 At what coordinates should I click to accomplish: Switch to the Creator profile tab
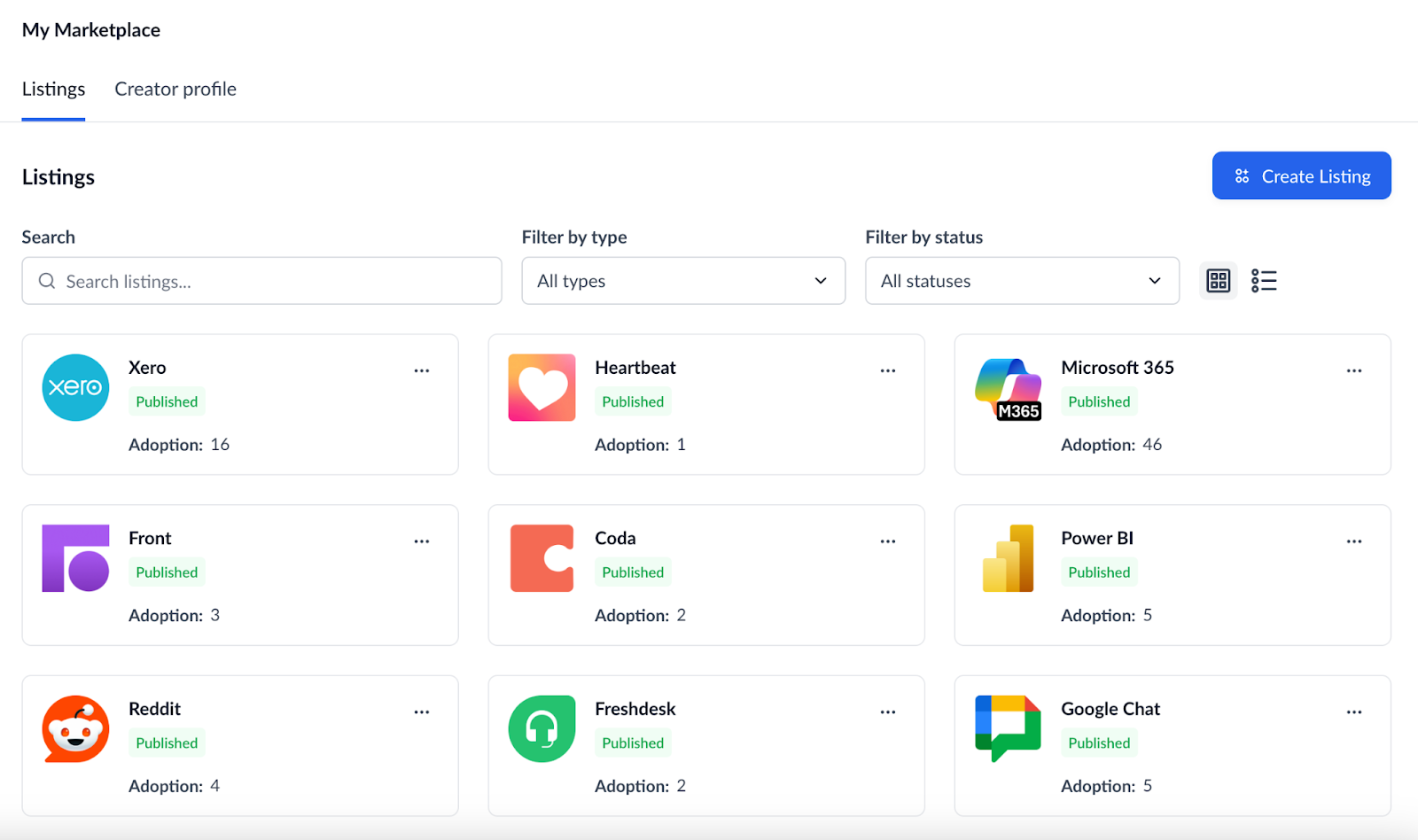pos(175,89)
